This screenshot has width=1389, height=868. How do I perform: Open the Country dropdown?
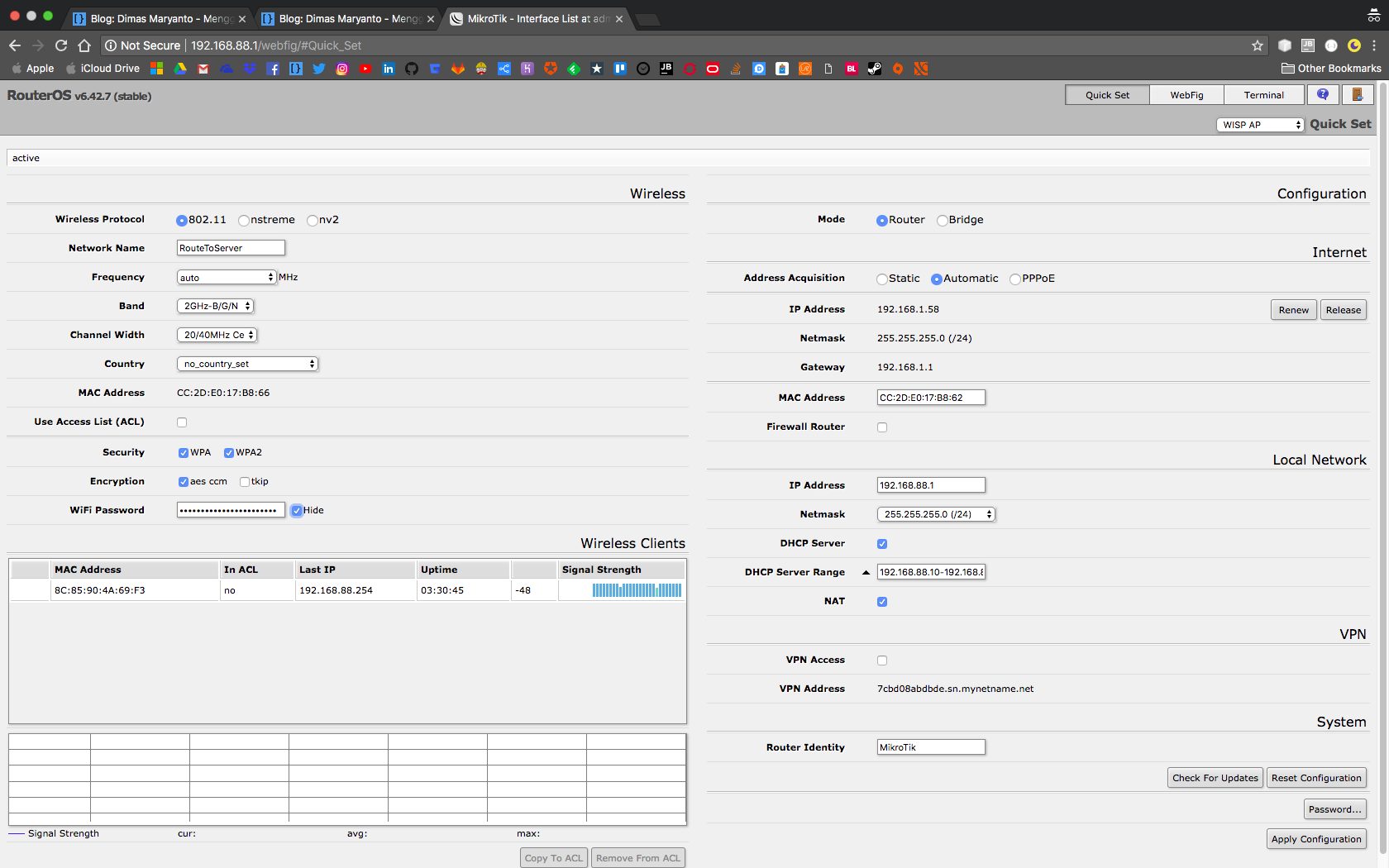point(247,365)
